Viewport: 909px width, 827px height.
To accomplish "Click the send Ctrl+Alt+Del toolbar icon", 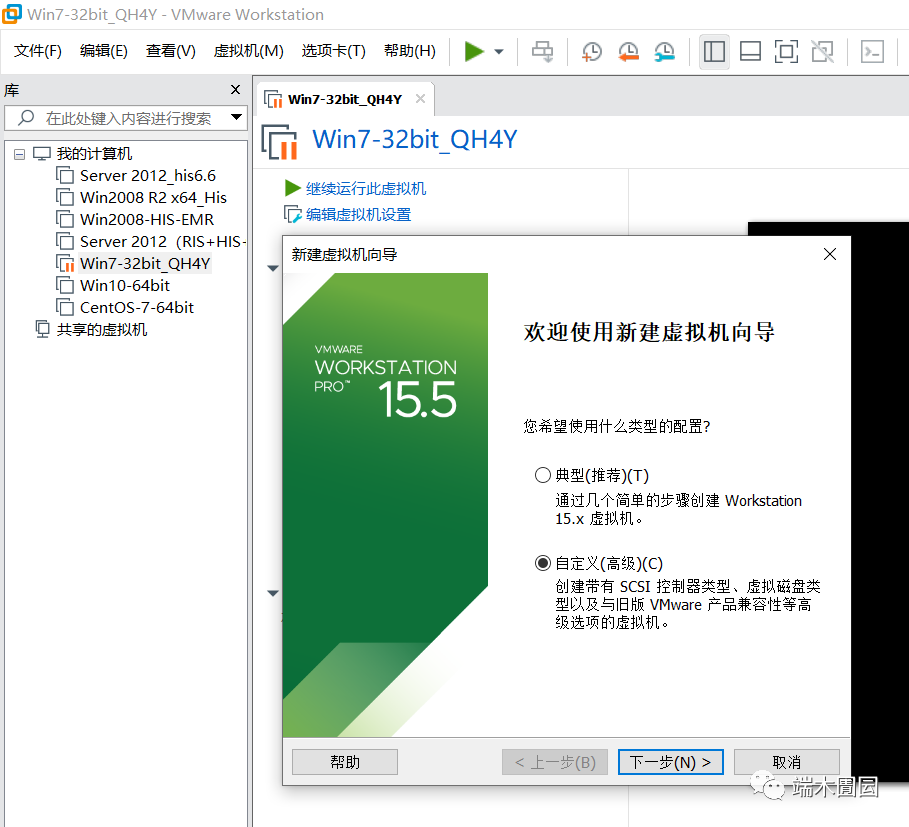I will (x=543, y=52).
